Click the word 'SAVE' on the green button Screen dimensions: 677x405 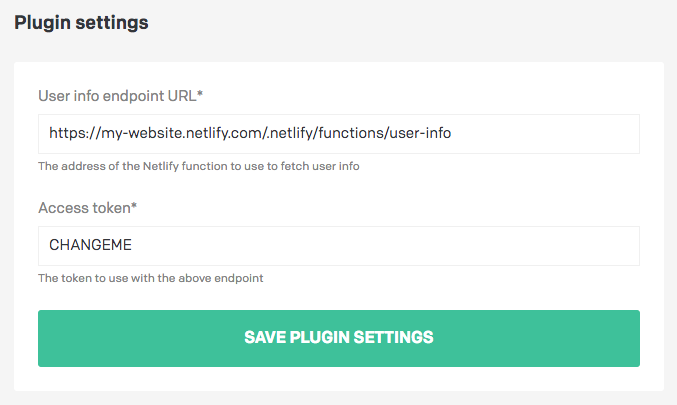pos(265,338)
